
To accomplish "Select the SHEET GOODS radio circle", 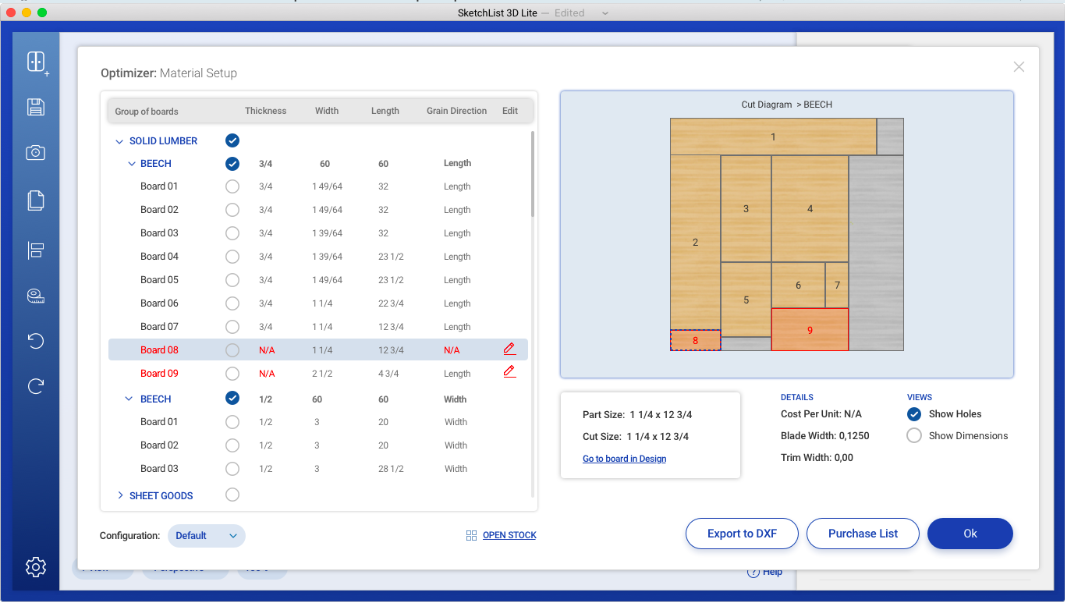I will click(232, 495).
